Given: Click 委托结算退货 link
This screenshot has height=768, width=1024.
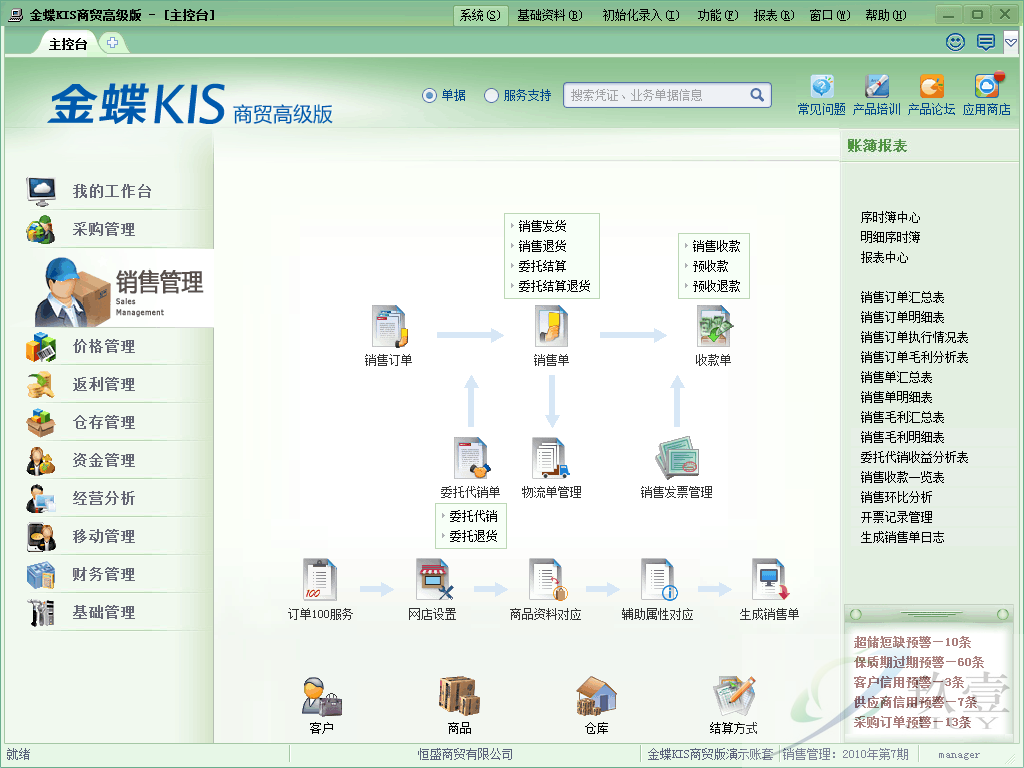Looking at the screenshot, I should tap(554, 286).
